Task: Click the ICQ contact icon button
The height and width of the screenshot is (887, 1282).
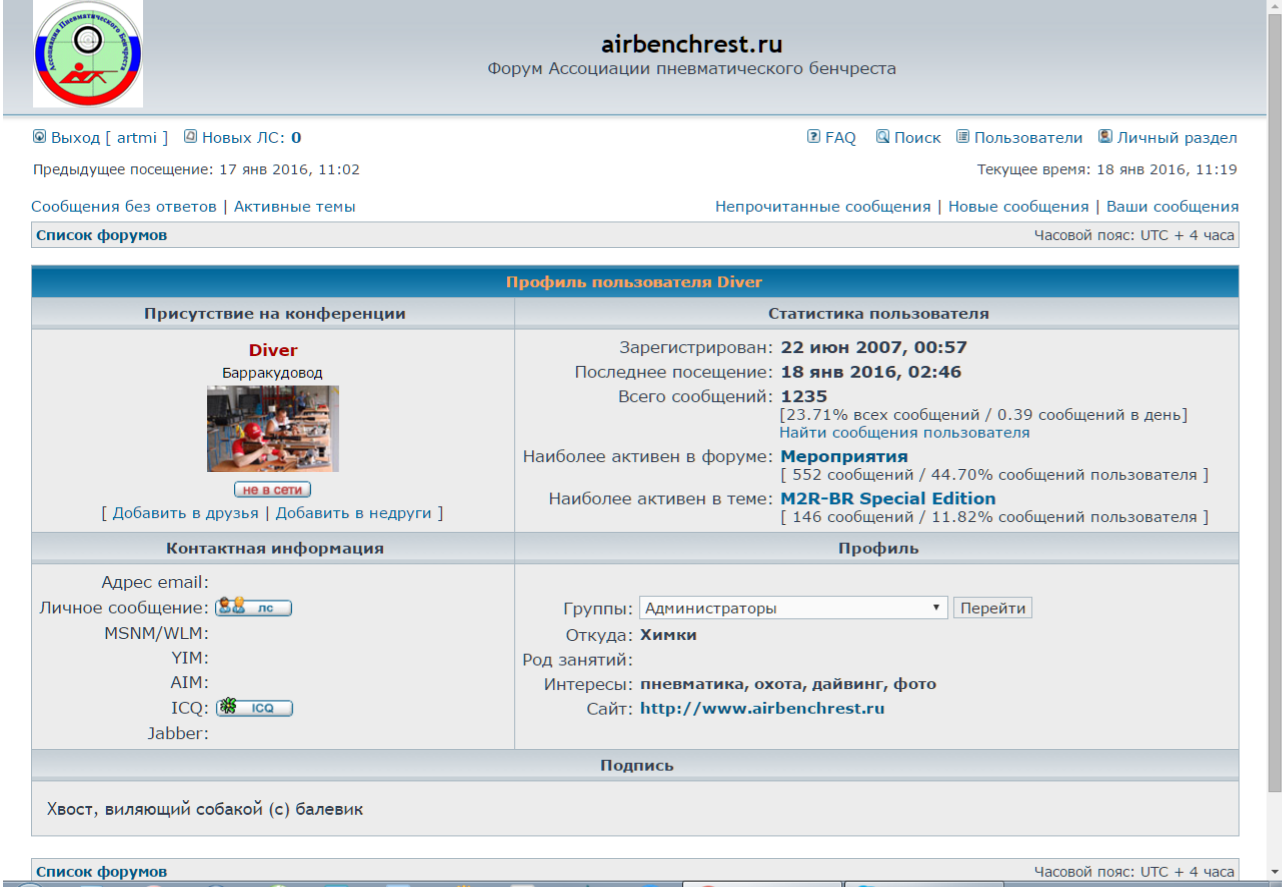Action: [x=254, y=708]
